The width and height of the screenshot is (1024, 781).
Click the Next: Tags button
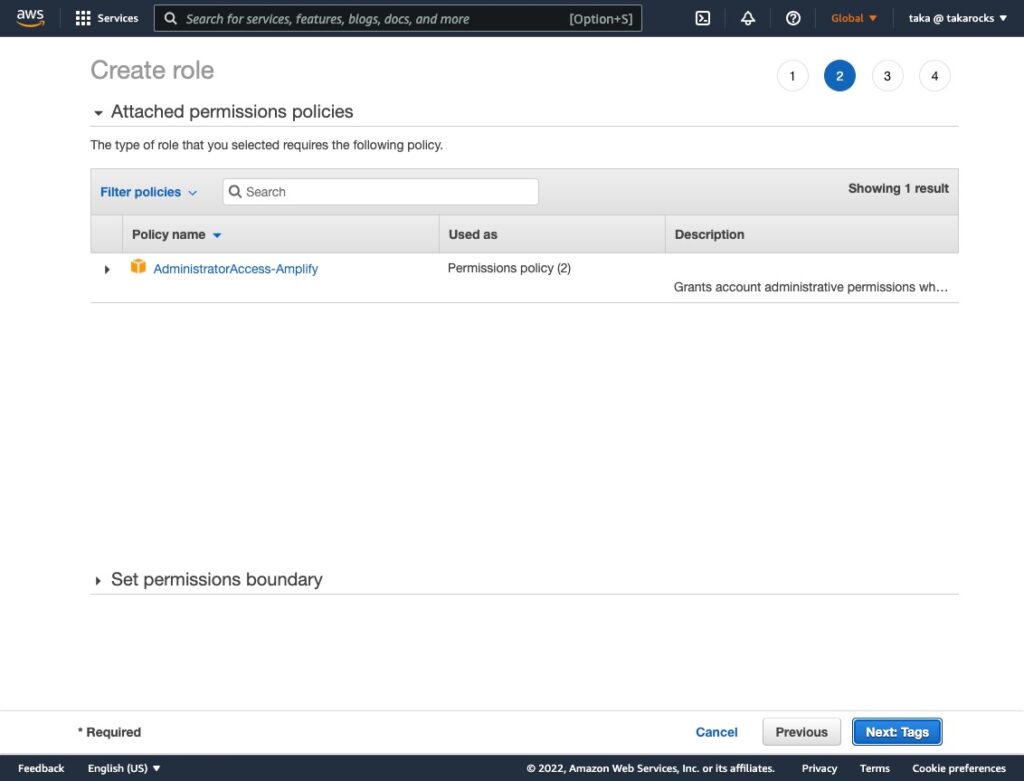click(x=897, y=732)
